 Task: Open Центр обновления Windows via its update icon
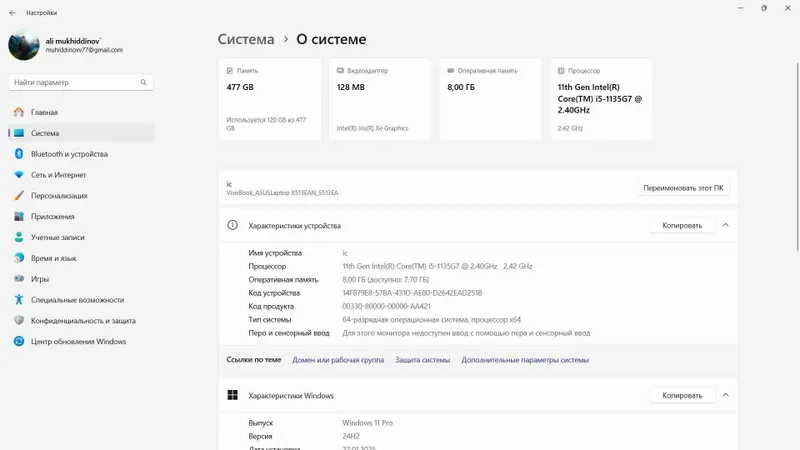pos(19,341)
